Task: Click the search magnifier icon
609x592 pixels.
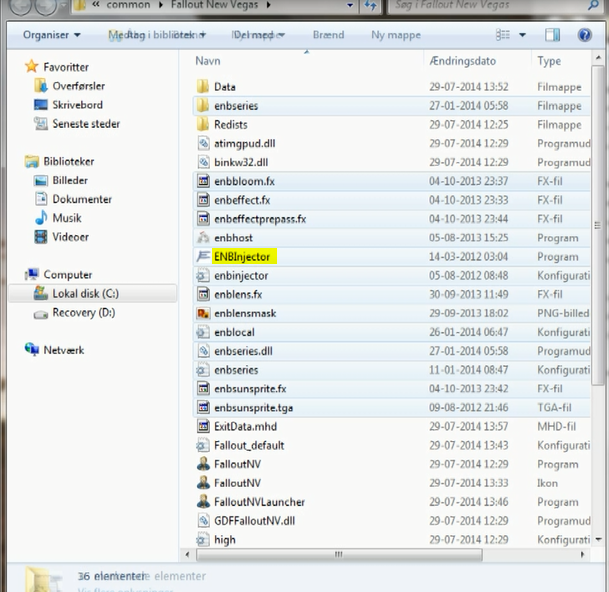Action: (x=593, y=5)
